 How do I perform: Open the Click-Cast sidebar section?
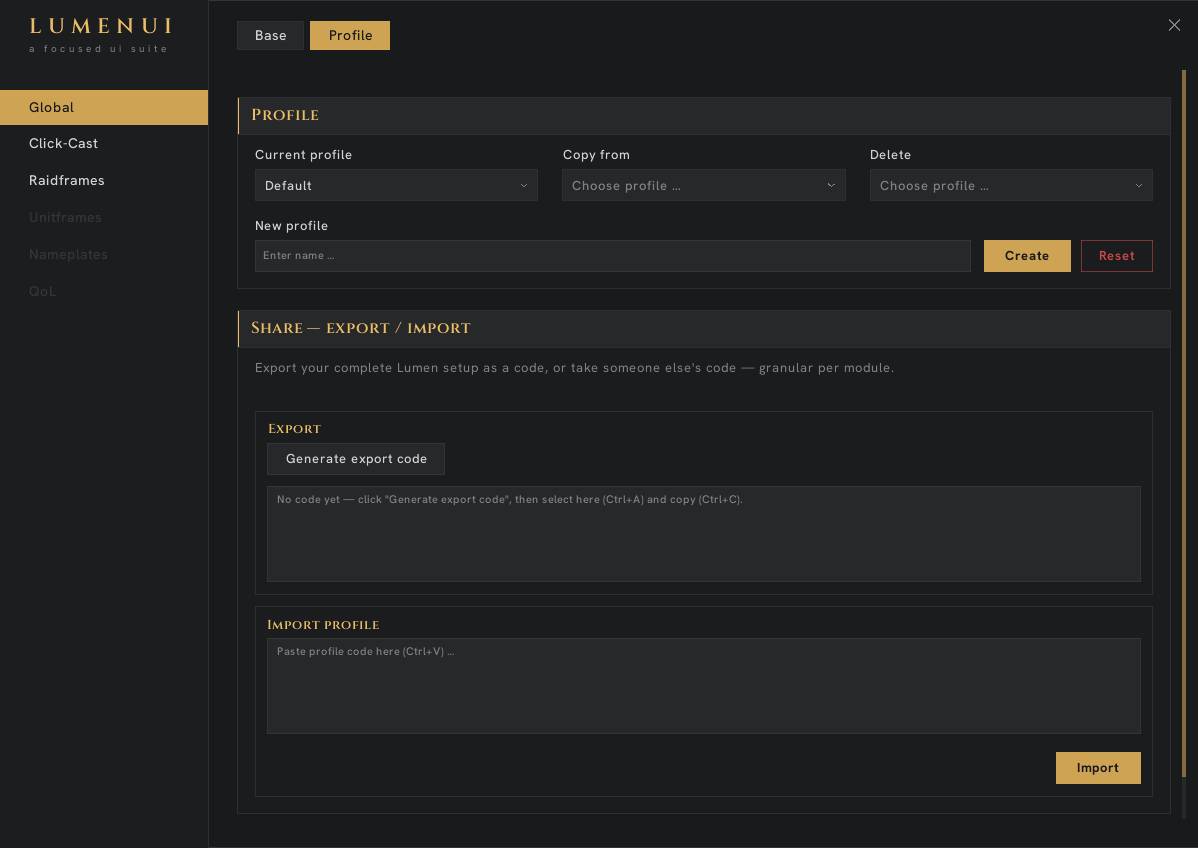click(x=104, y=144)
